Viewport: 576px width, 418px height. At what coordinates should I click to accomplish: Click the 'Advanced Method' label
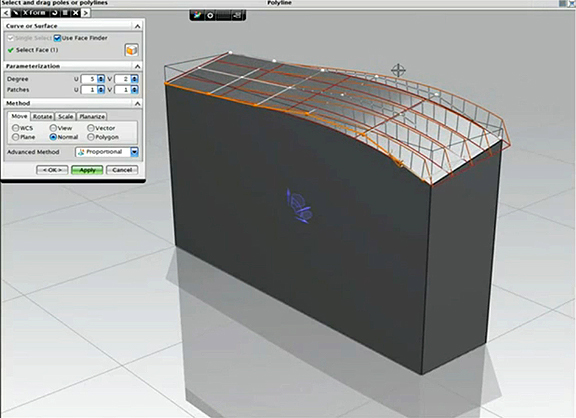click(x=33, y=152)
